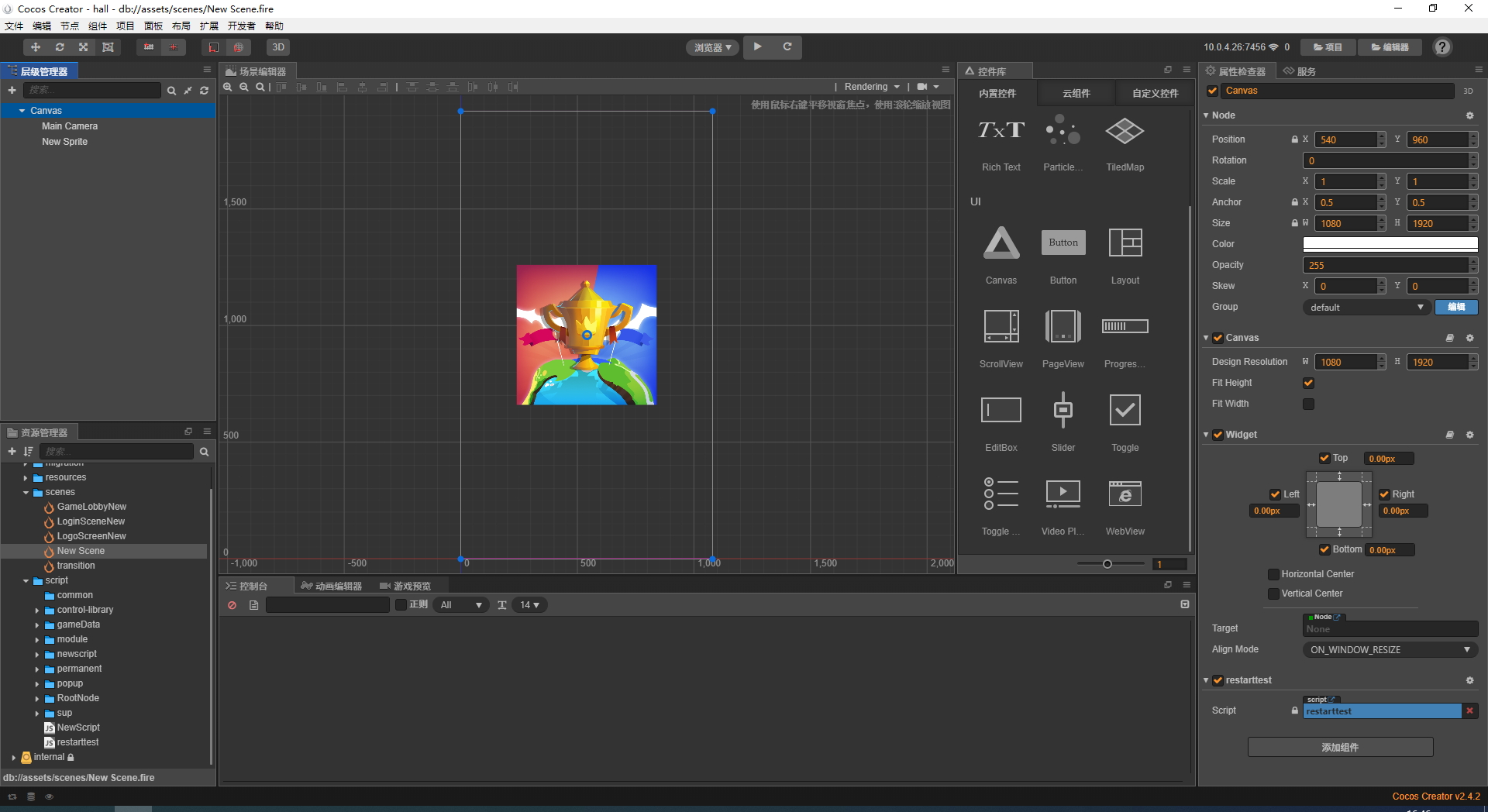Select the LoginSceneNew scene file
This screenshot has height=812, width=1488.
tap(90, 521)
